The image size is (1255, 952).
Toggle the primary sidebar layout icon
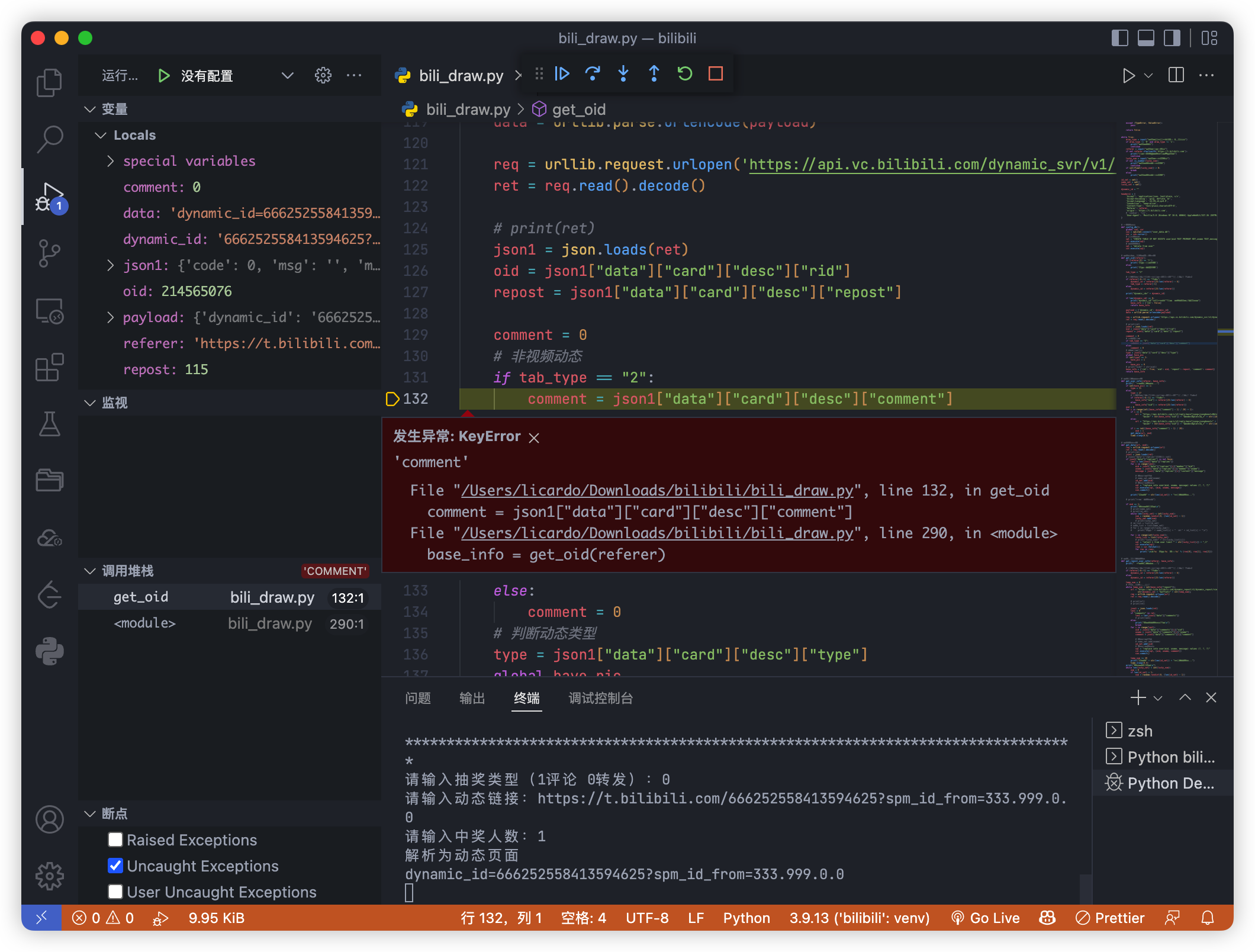1120,38
